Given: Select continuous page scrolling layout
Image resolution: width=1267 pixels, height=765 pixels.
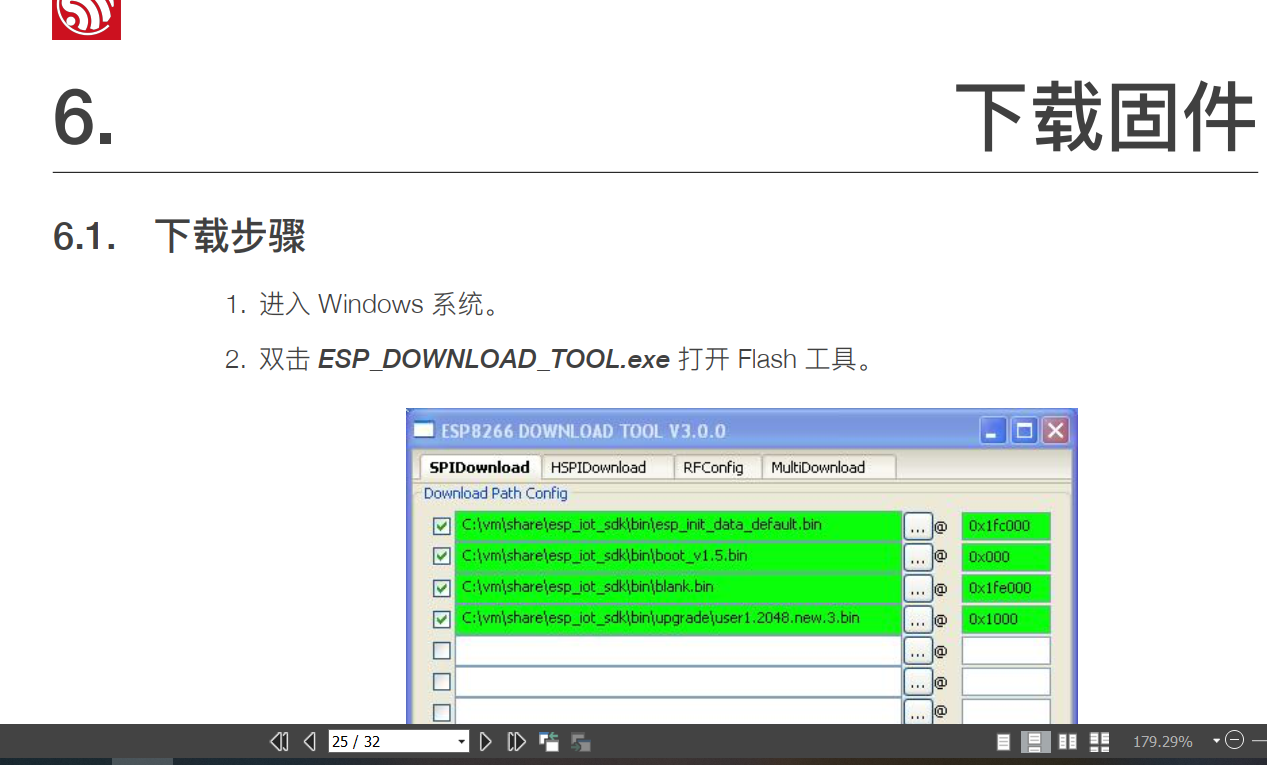Looking at the screenshot, I should pos(1035,742).
